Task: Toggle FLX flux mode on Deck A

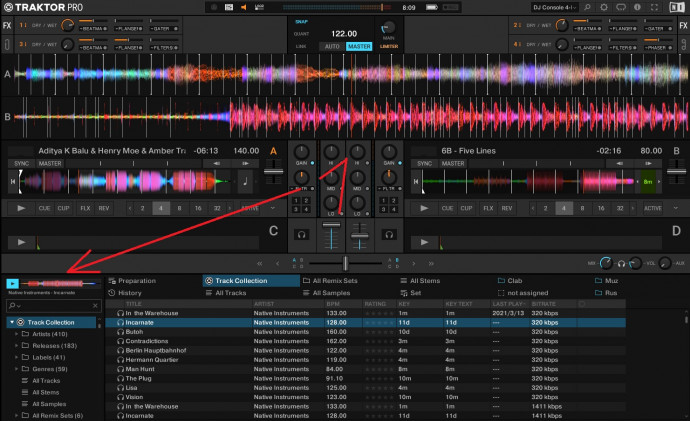Action: 85,208
